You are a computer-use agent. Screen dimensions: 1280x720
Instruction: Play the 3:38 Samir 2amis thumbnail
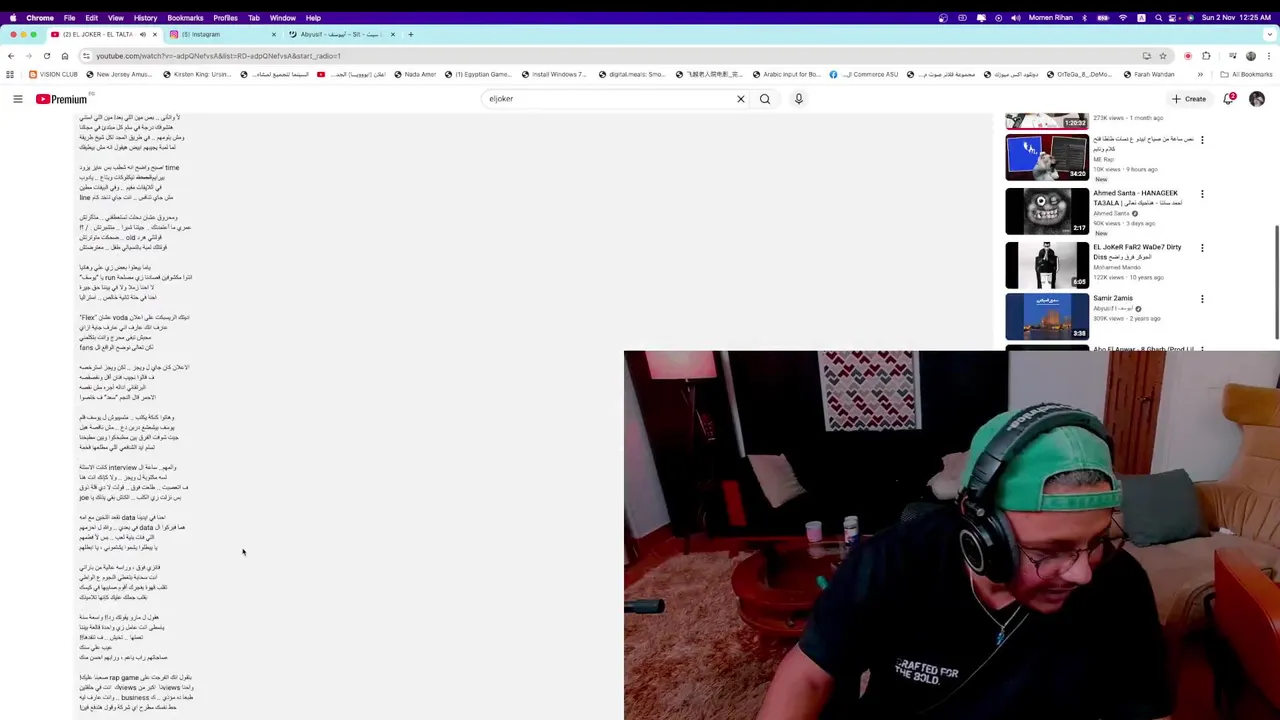[1047, 316]
